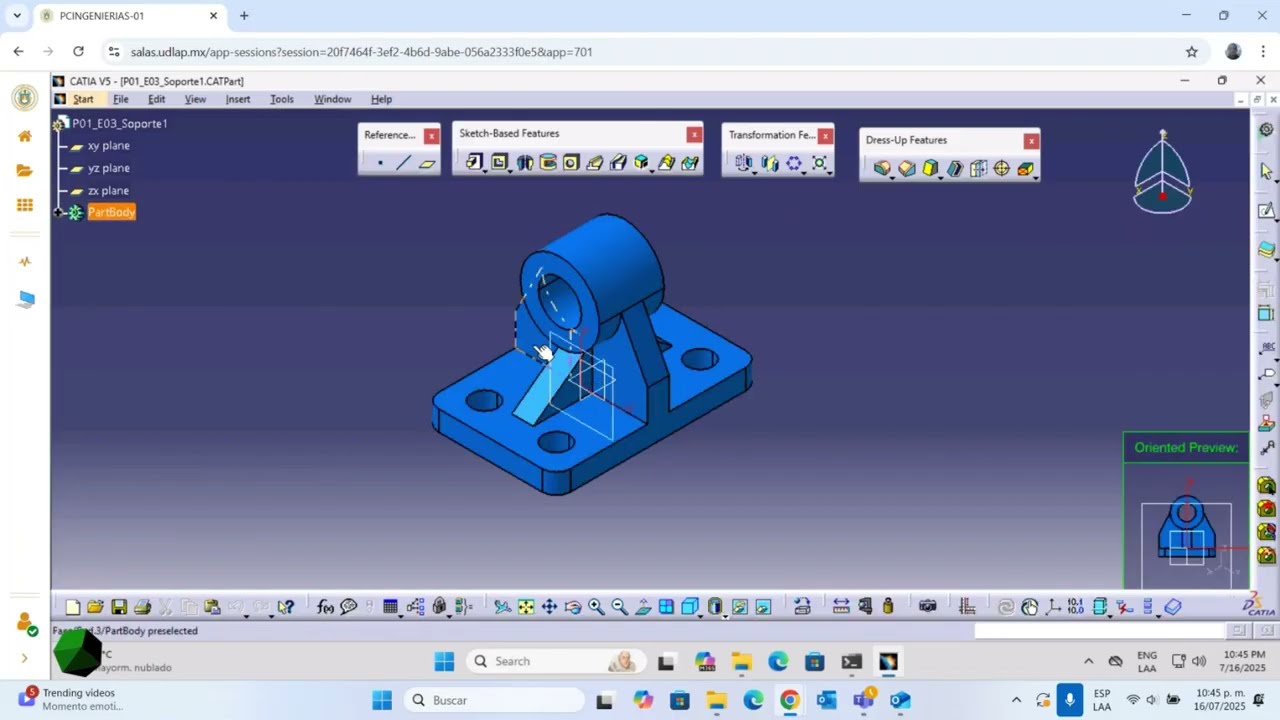Click the Zoom In magnifier icon
The image size is (1280, 720).
[596, 607]
